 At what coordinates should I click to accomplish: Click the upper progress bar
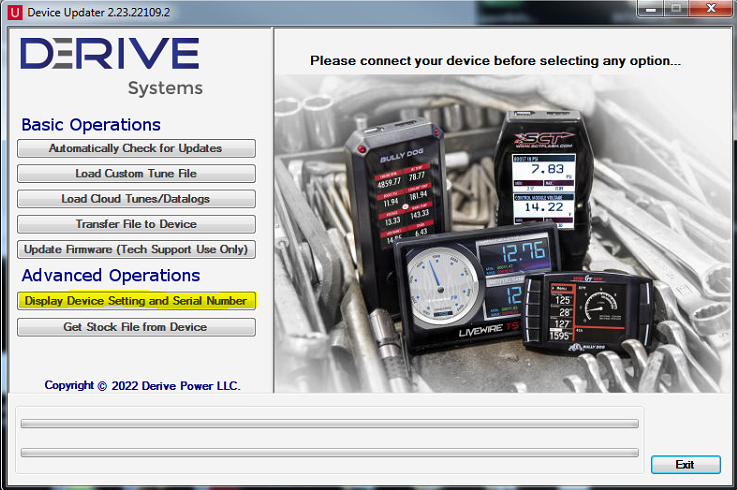pos(329,424)
